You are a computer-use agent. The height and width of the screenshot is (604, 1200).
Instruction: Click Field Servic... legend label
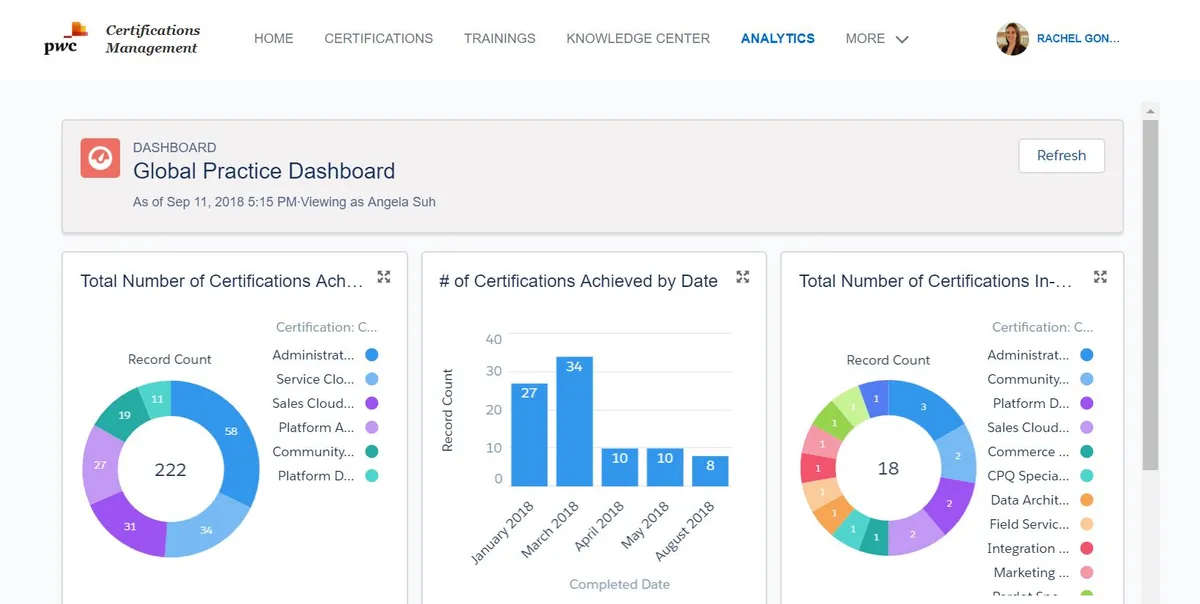point(1030,524)
